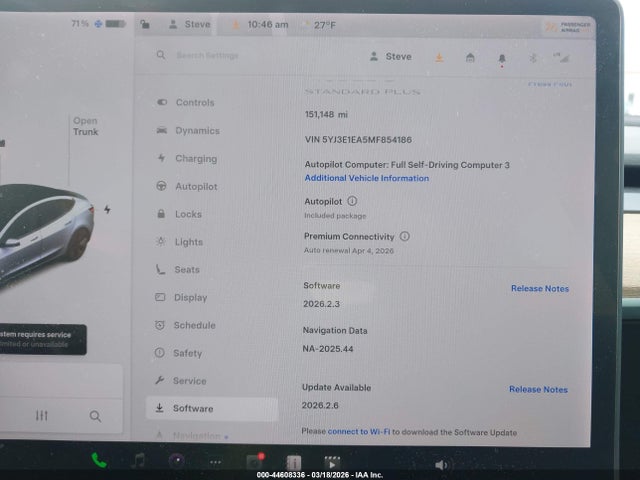Screen dimensions: 640x480
Task: Open the manual information icon in bottom bar
Action: [293, 462]
